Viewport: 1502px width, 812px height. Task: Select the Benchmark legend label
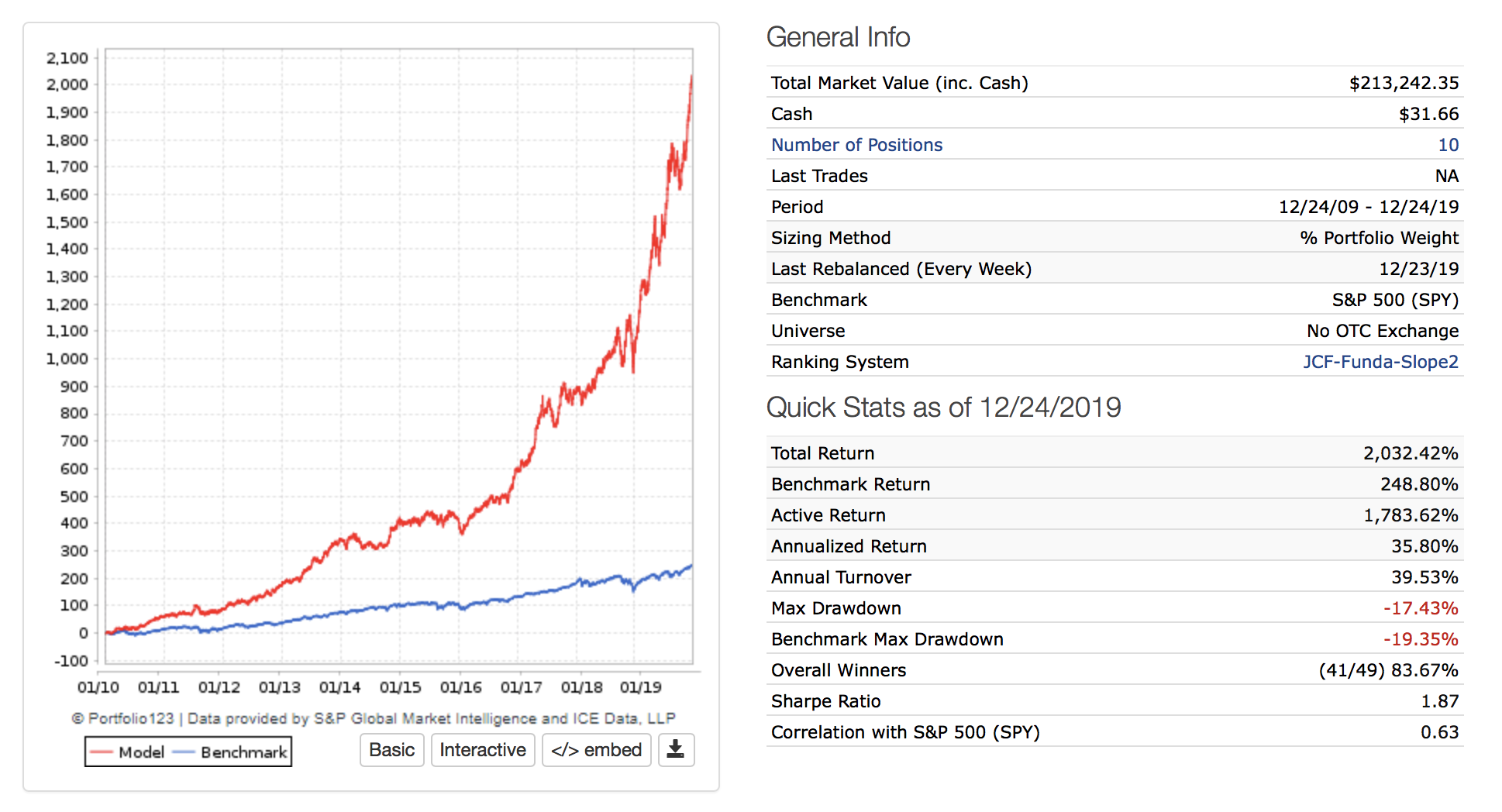pyautogui.click(x=243, y=752)
